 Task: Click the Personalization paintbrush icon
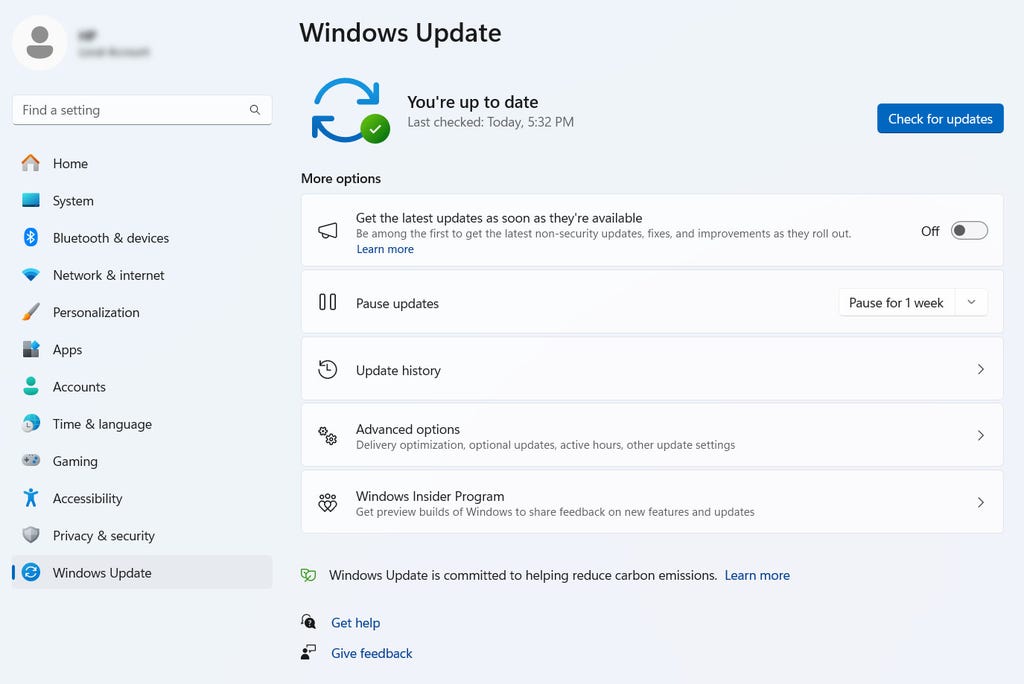click(31, 312)
